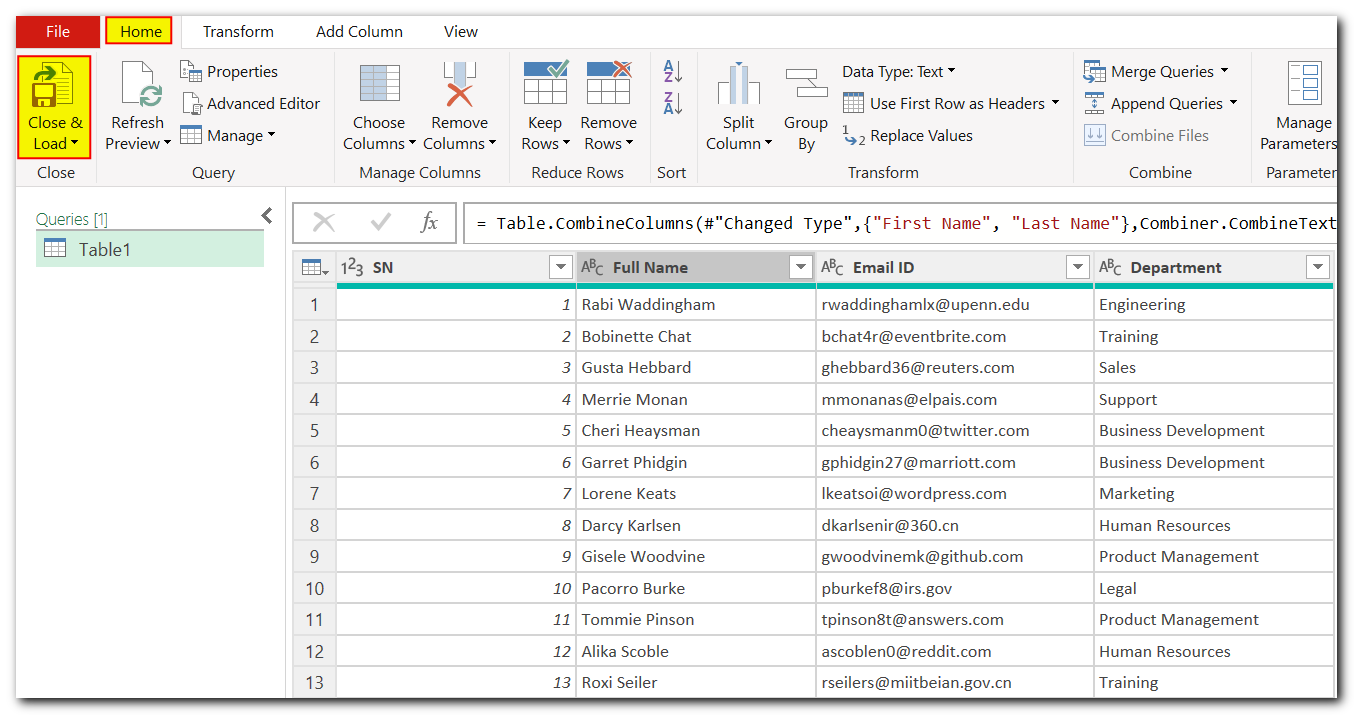Click Append Queries
This screenshot has height=715, width=1354.
pyautogui.click(x=1160, y=103)
